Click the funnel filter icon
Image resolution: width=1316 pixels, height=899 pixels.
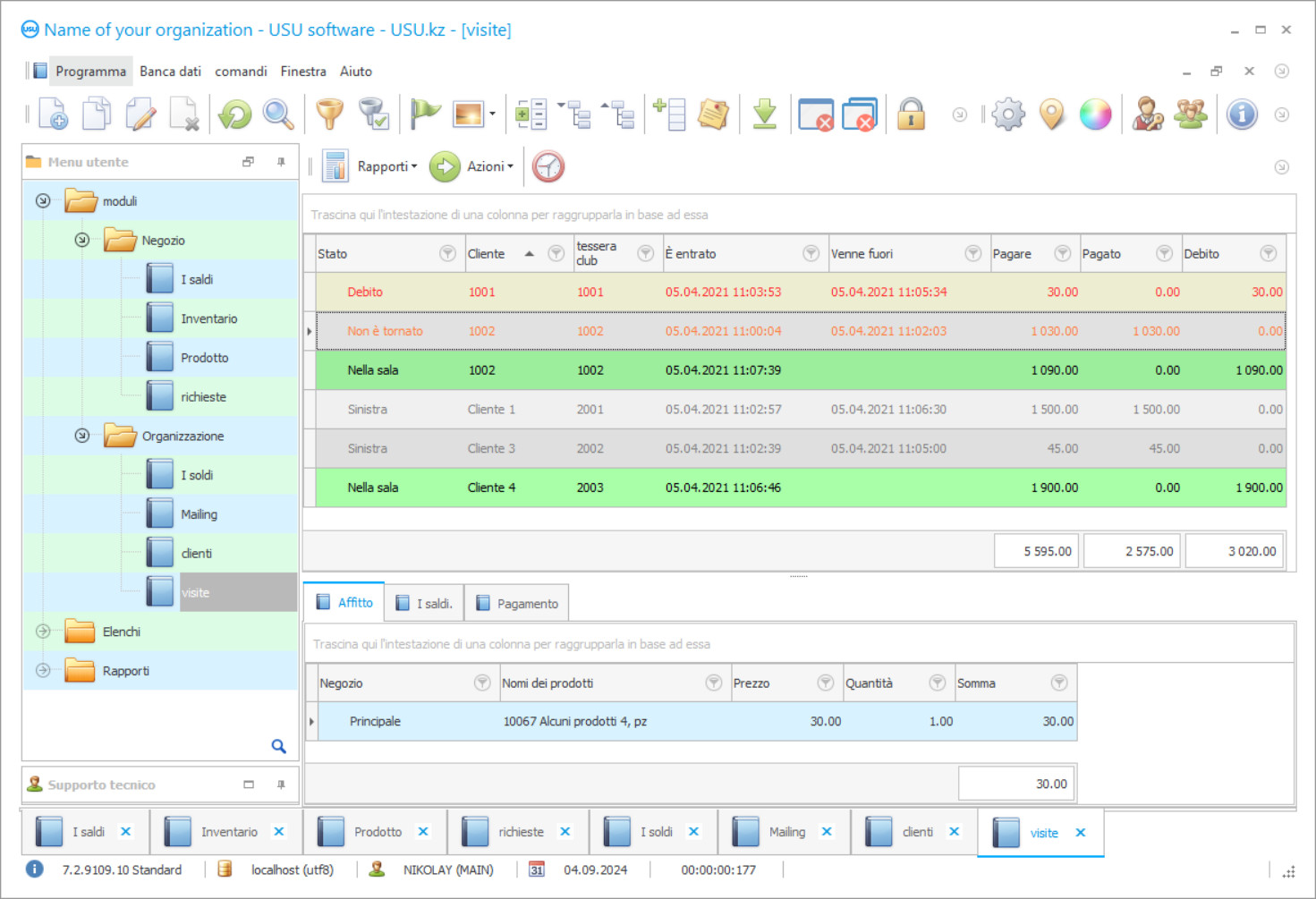(330, 114)
